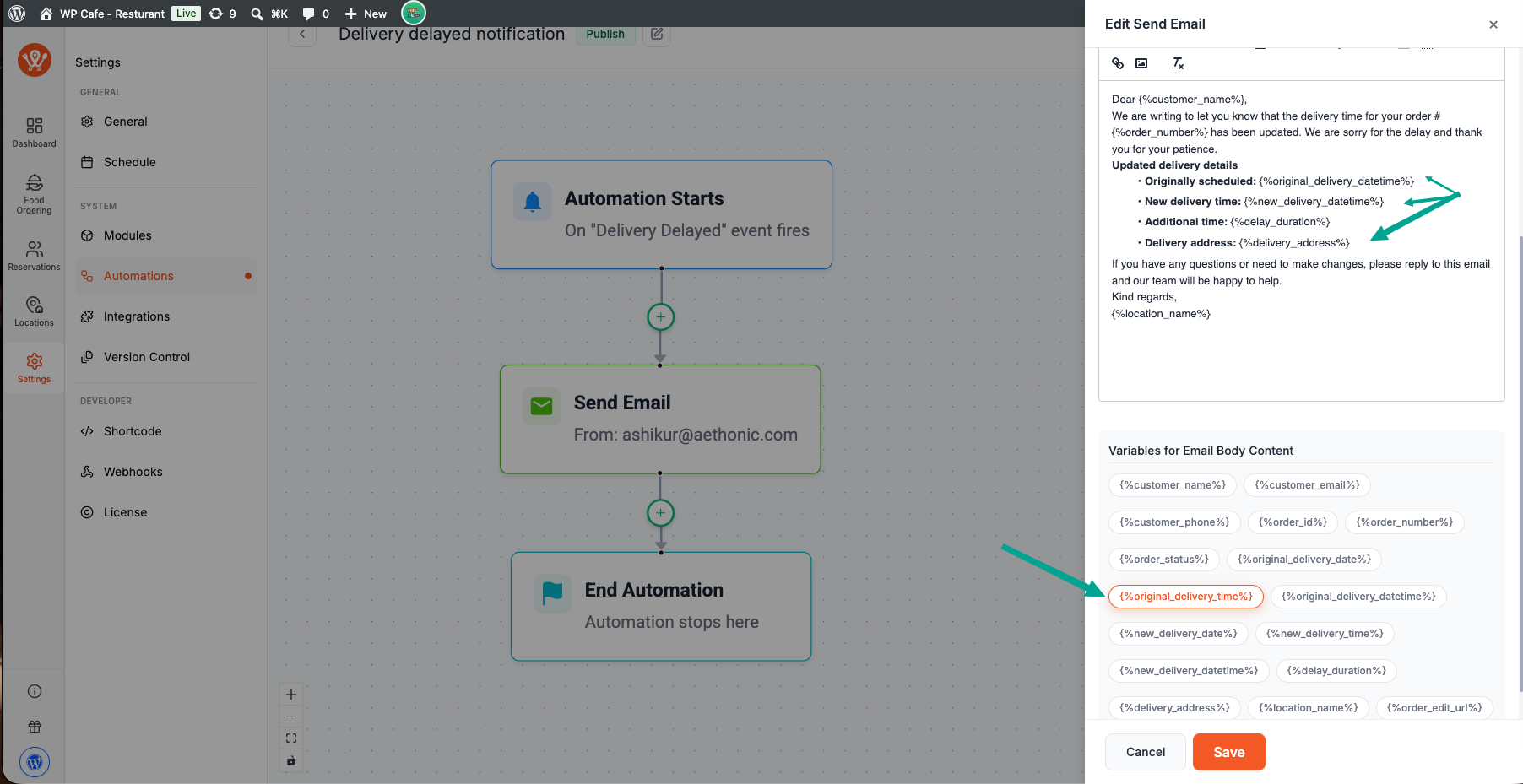Open Reservations in sidebar
This screenshot has height=784, width=1523.
pyautogui.click(x=34, y=256)
